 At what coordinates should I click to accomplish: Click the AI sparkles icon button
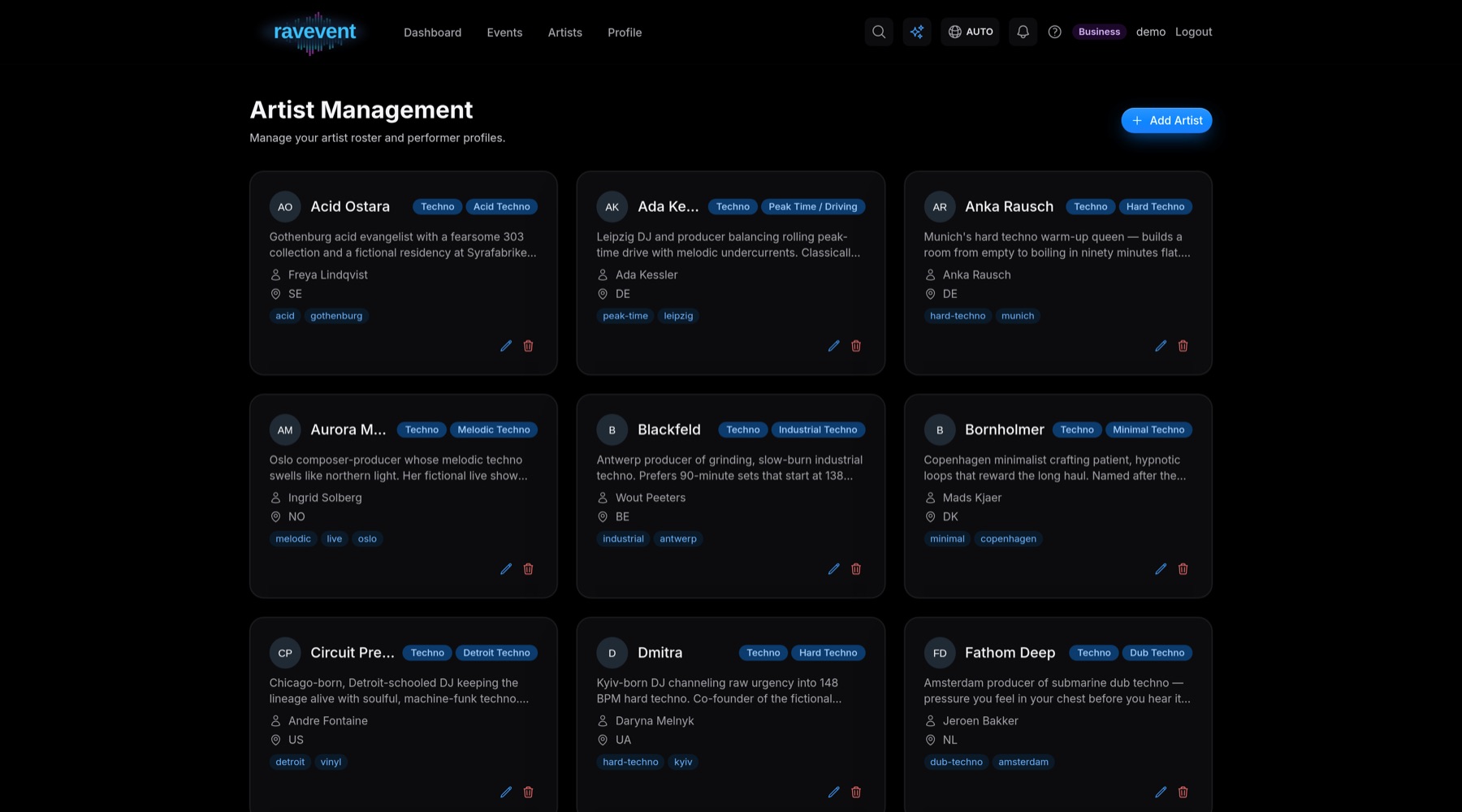(917, 32)
